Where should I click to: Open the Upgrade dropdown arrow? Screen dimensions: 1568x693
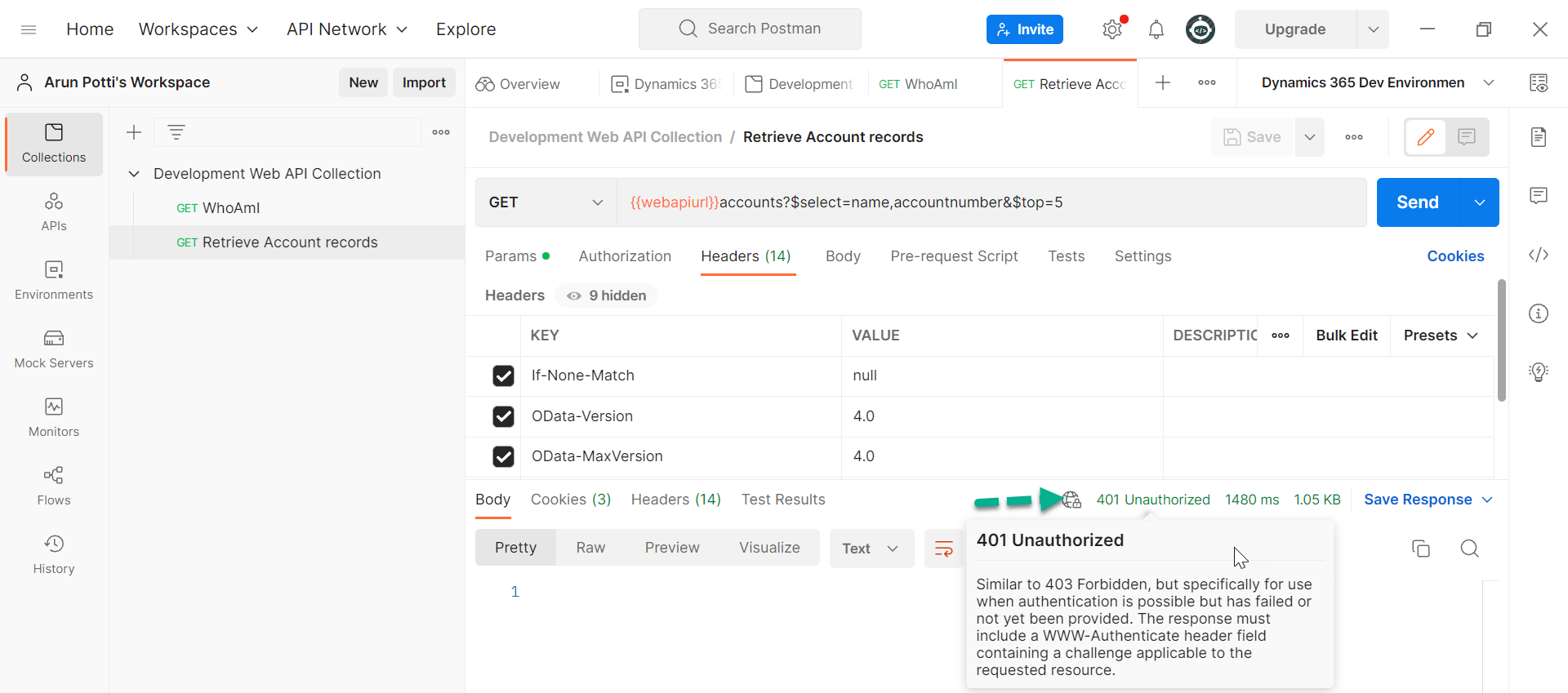click(x=1374, y=29)
